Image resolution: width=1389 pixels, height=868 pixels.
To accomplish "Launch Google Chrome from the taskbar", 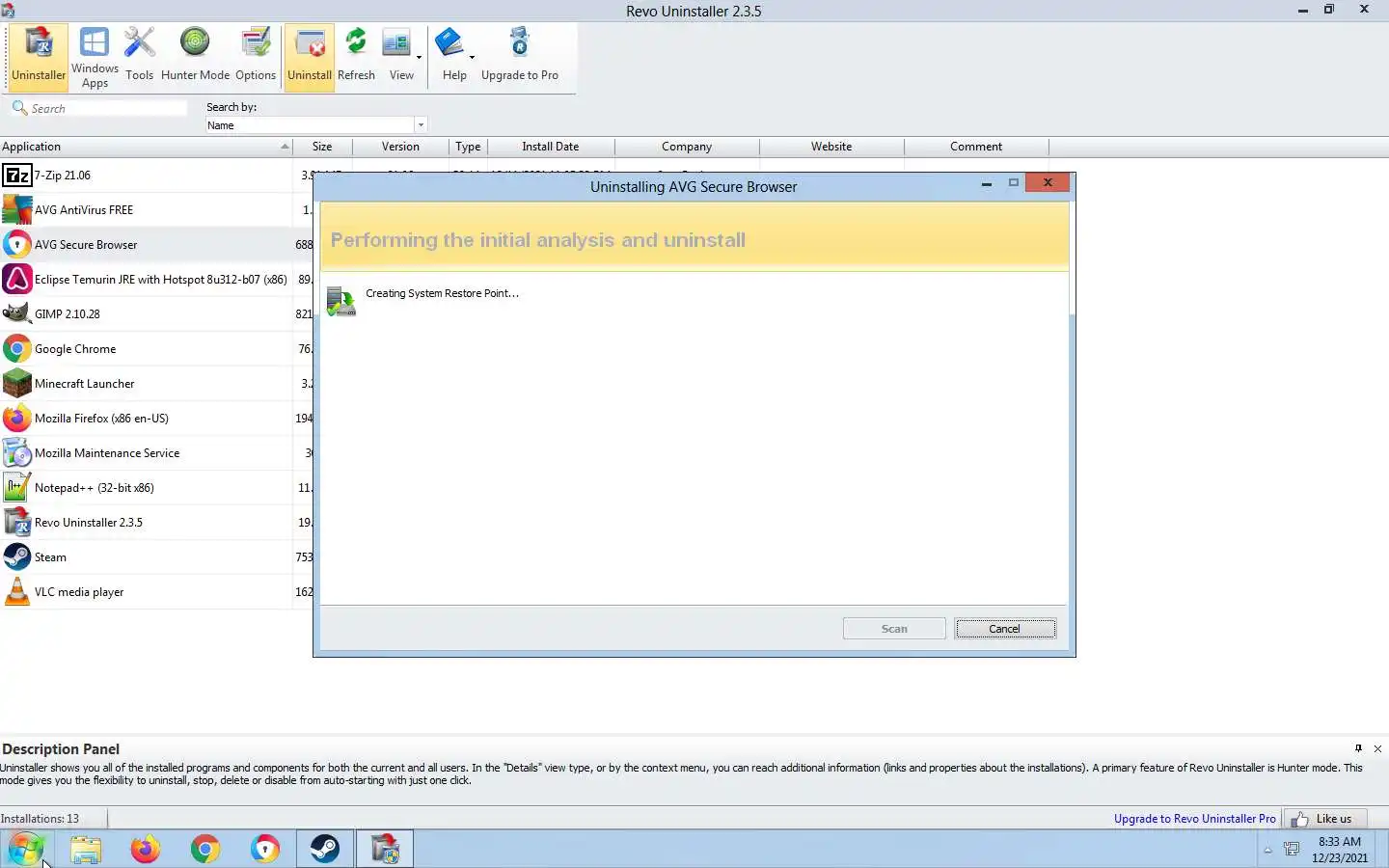I will coord(204,849).
